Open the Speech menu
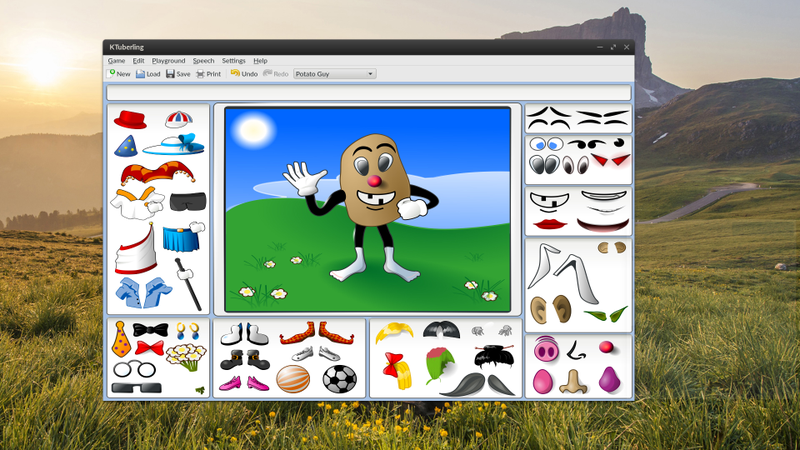 point(203,61)
